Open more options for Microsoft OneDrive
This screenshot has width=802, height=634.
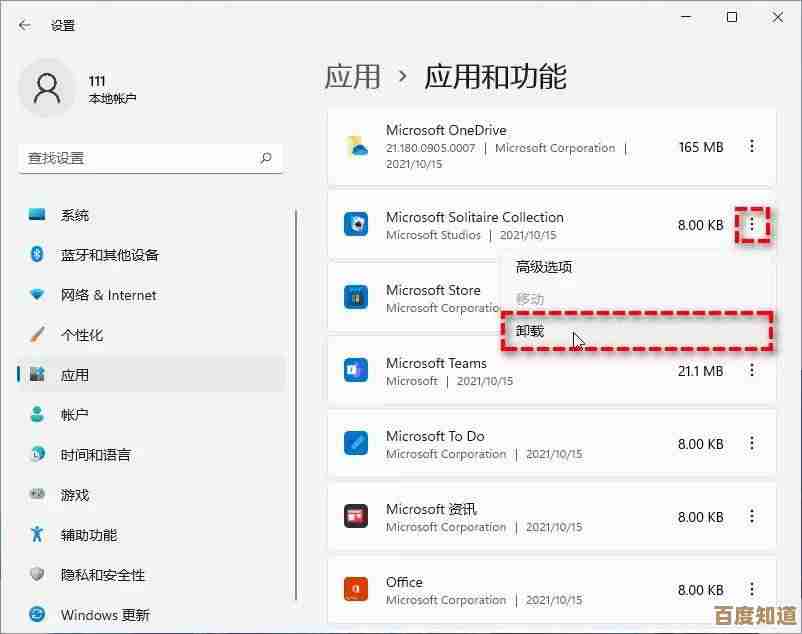[x=752, y=147]
